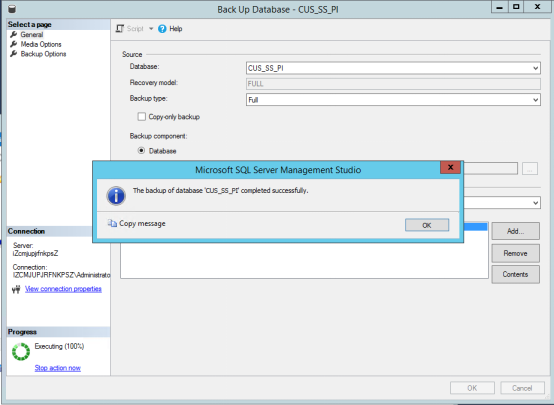Click the OK button in the success dialog
This screenshot has width=554, height=405.
click(x=427, y=225)
